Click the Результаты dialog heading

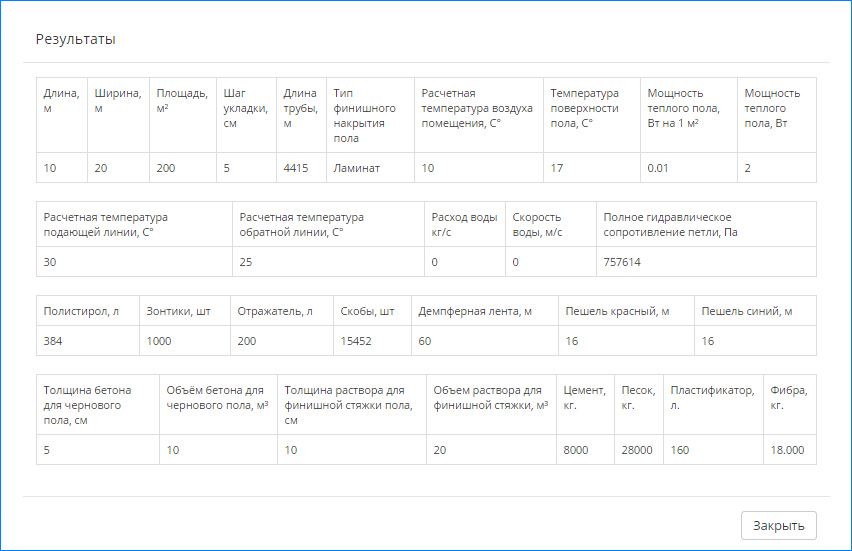coord(75,40)
